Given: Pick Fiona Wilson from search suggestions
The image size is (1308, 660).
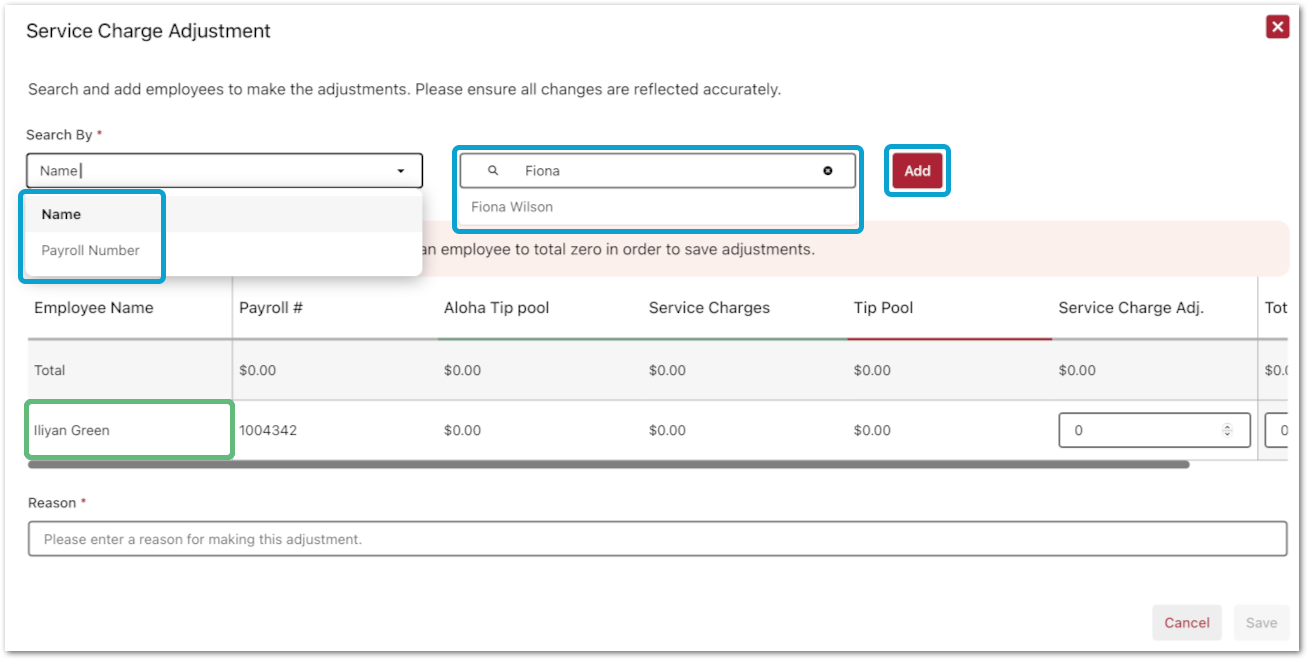Looking at the screenshot, I should point(512,207).
